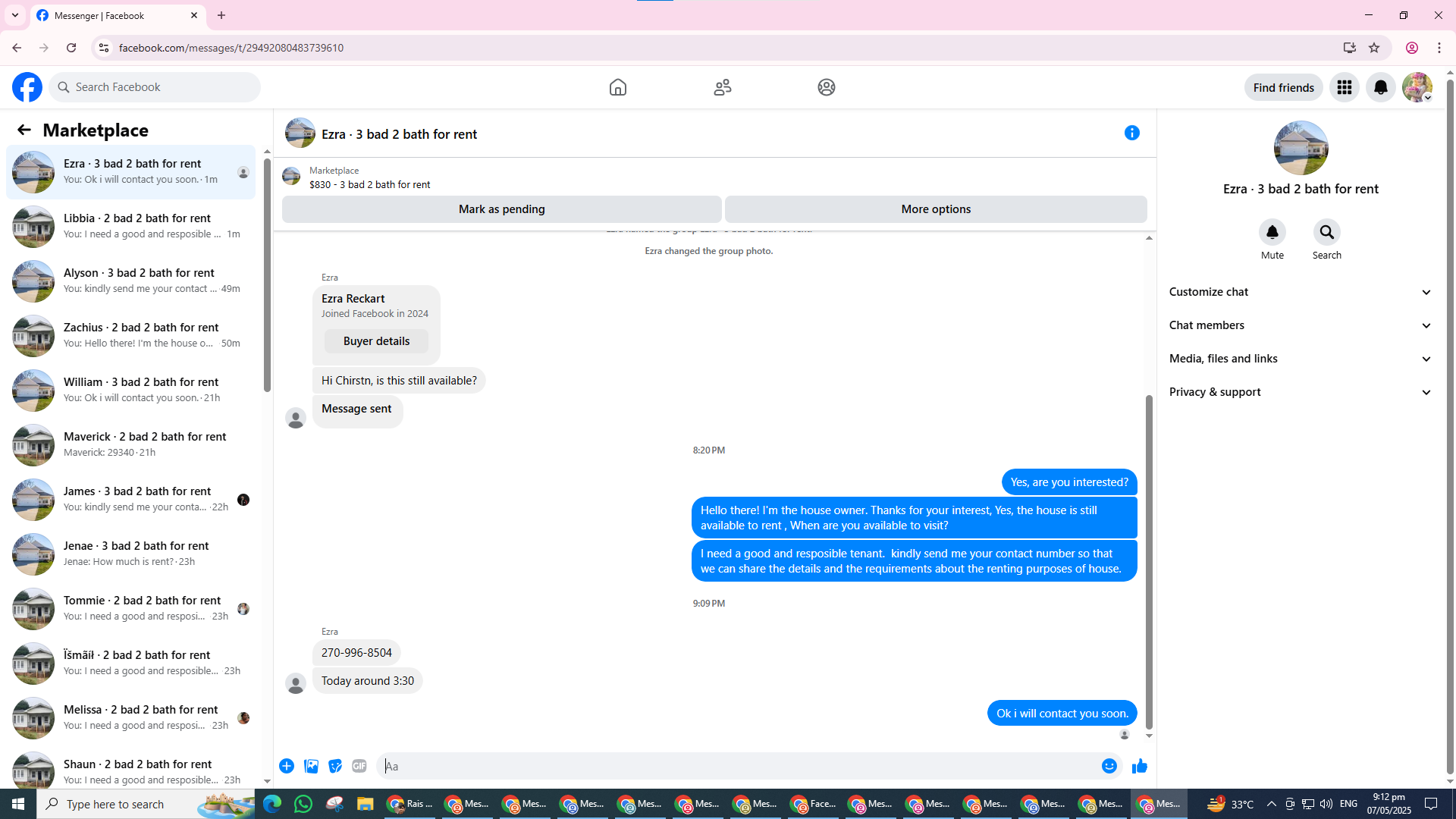
Task: Attach a photo using image icon
Action: [x=311, y=766]
